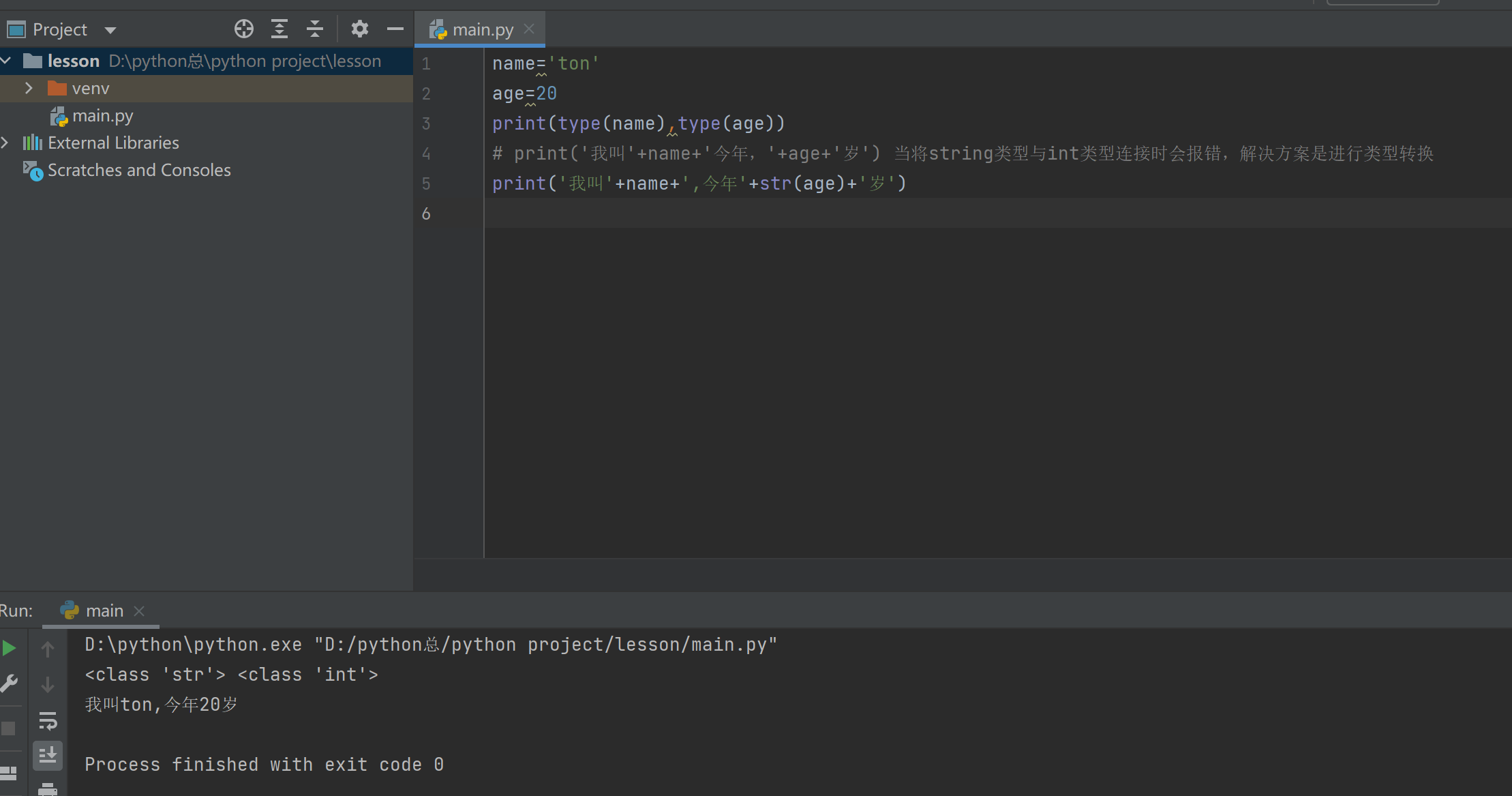
Task: Expand the External Libraries tree item
Action: 8,142
